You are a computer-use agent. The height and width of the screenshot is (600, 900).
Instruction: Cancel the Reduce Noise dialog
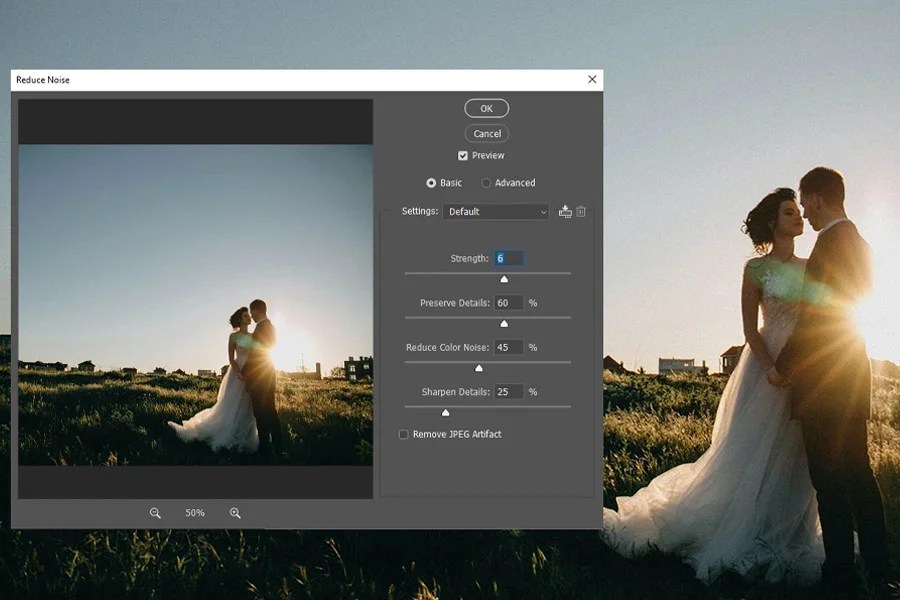tap(486, 132)
